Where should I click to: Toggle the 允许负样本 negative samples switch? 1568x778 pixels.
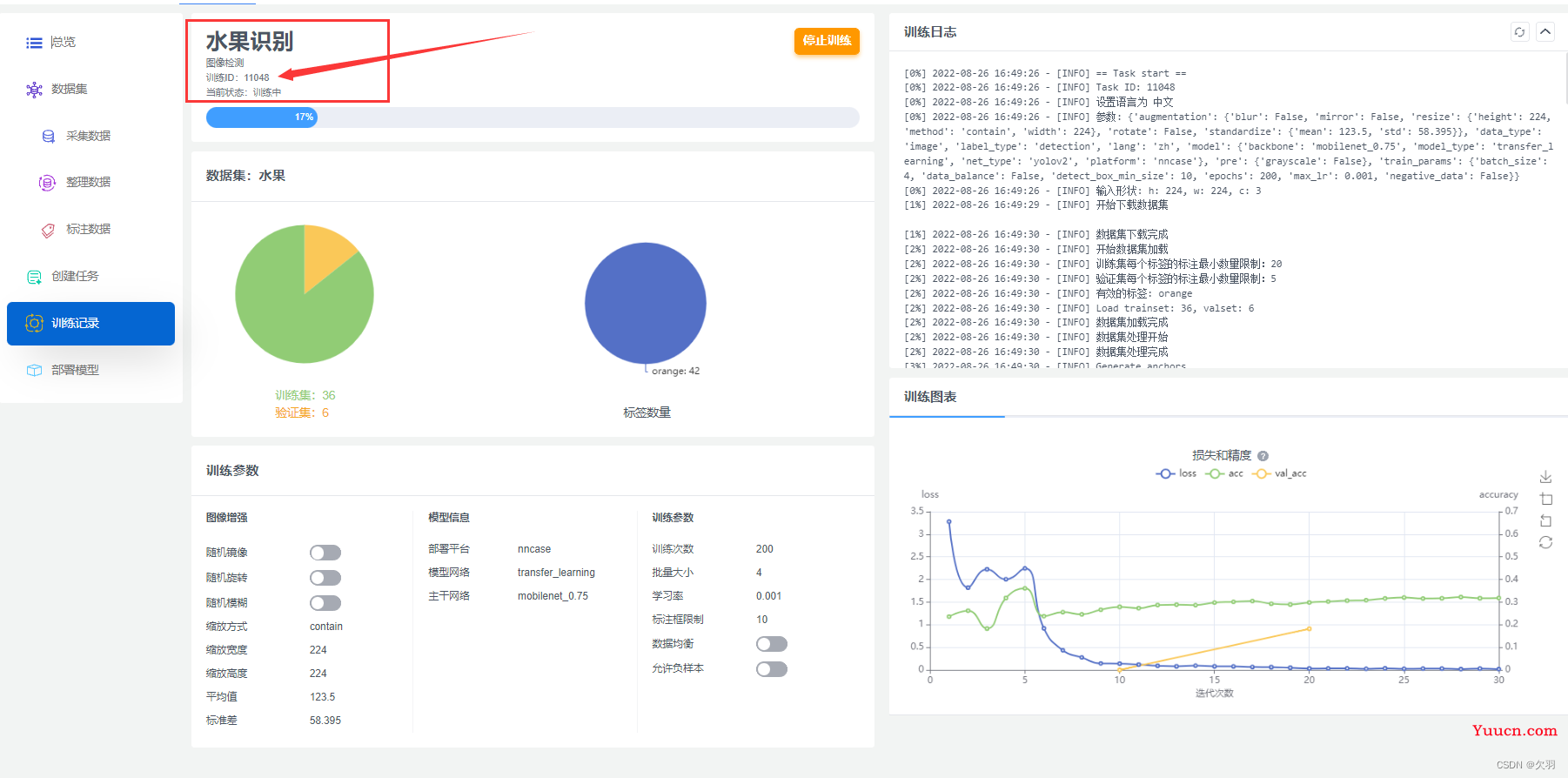point(772,669)
